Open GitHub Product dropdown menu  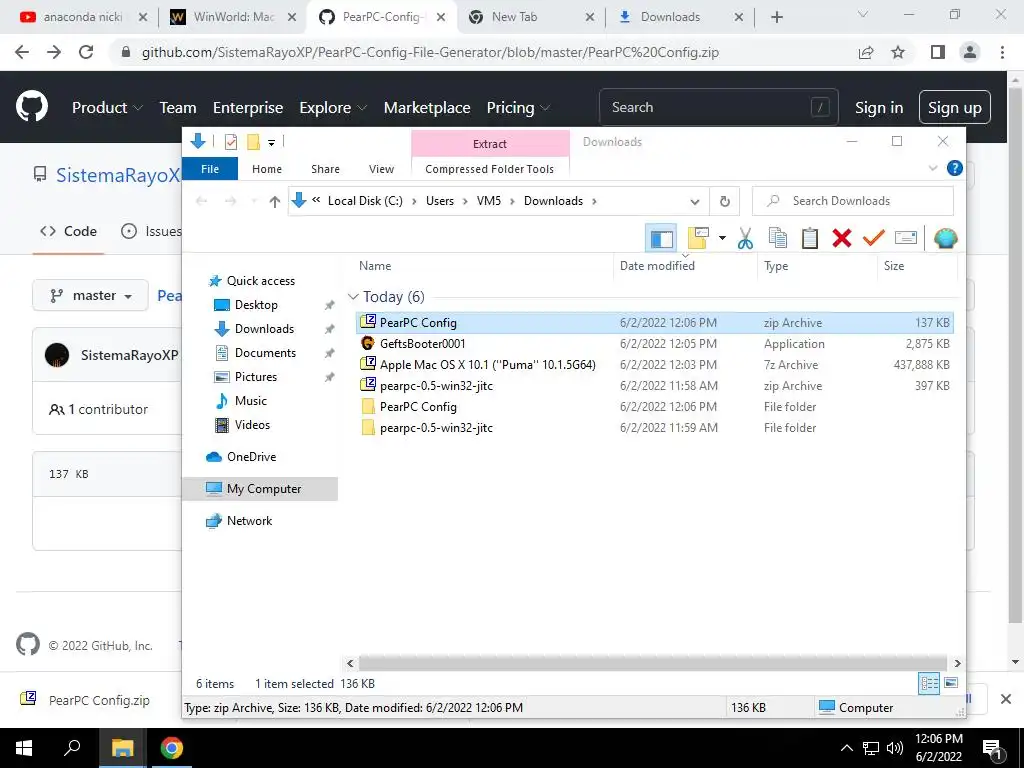click(x=107, y=108)
